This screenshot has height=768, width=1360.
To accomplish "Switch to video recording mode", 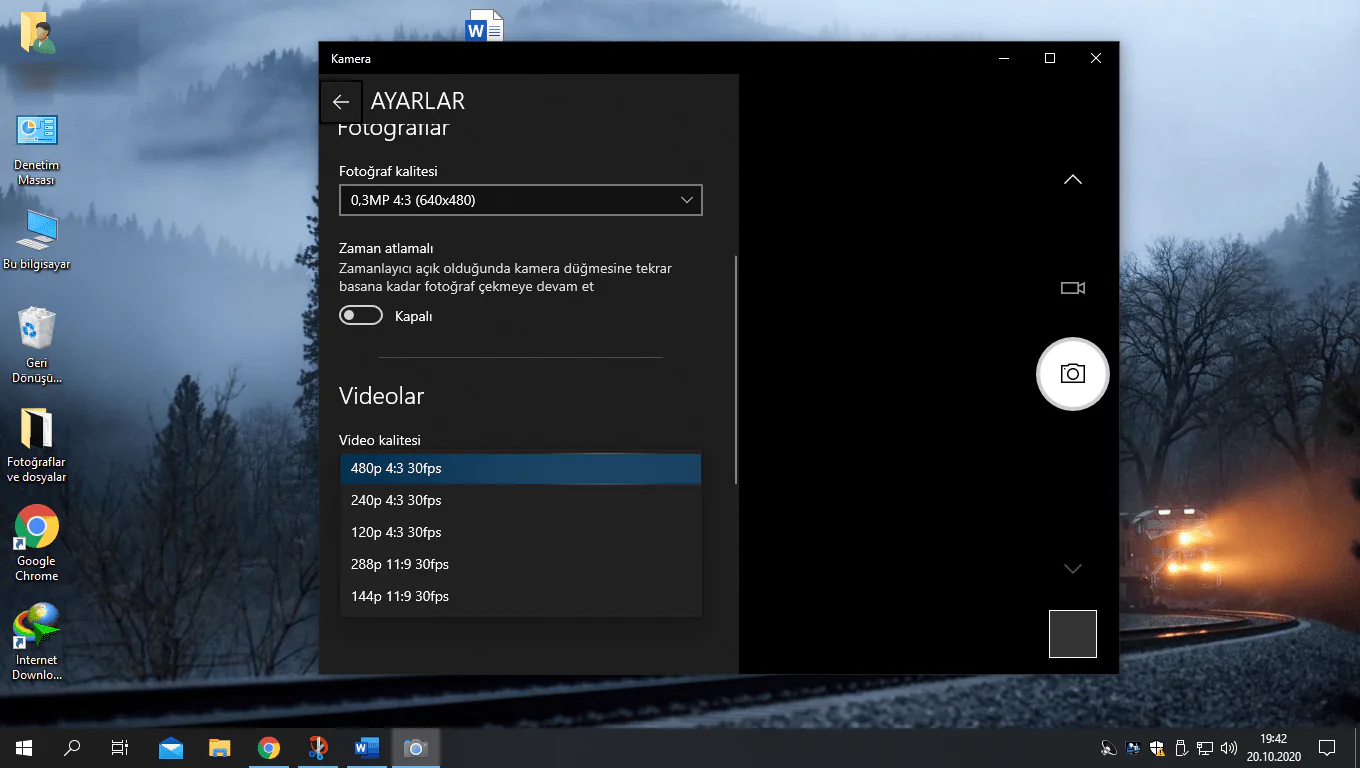I will click(x=1072, y=288).
